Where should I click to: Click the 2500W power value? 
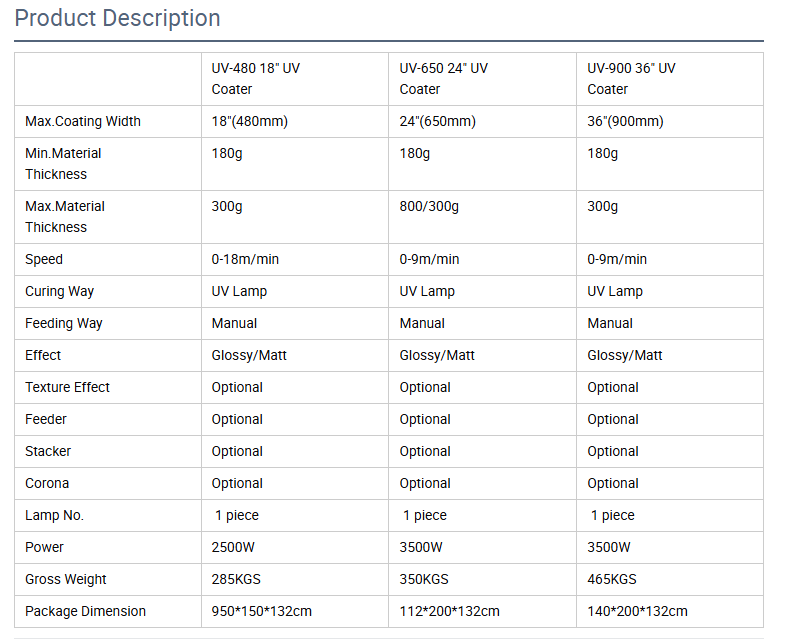233,547
